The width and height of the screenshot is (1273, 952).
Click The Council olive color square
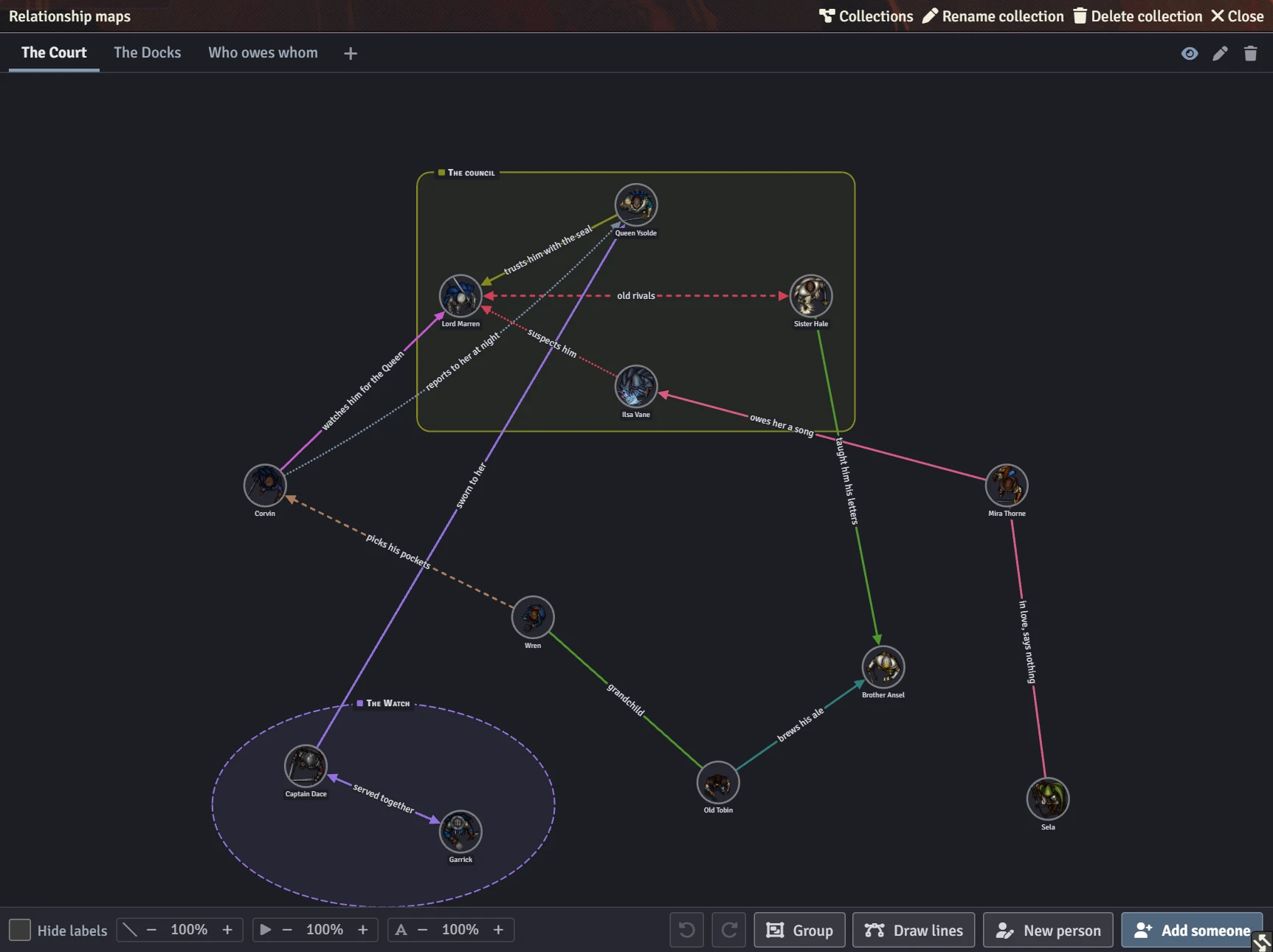(441, 173)
